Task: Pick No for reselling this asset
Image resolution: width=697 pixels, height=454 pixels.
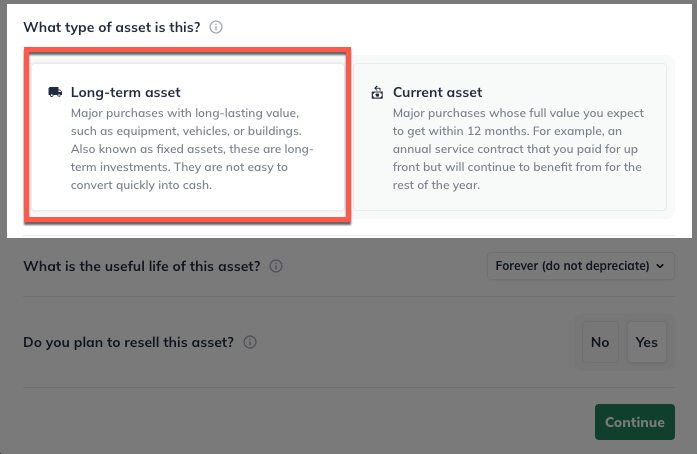Action: click(600, 342)
